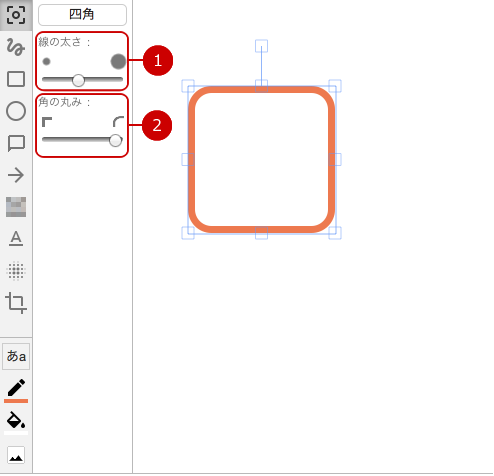The width and height of the screenshot is (494, 476).
Task: Select the rectangle shape tool
Action: pyautogui.click(x=16, y=79)
